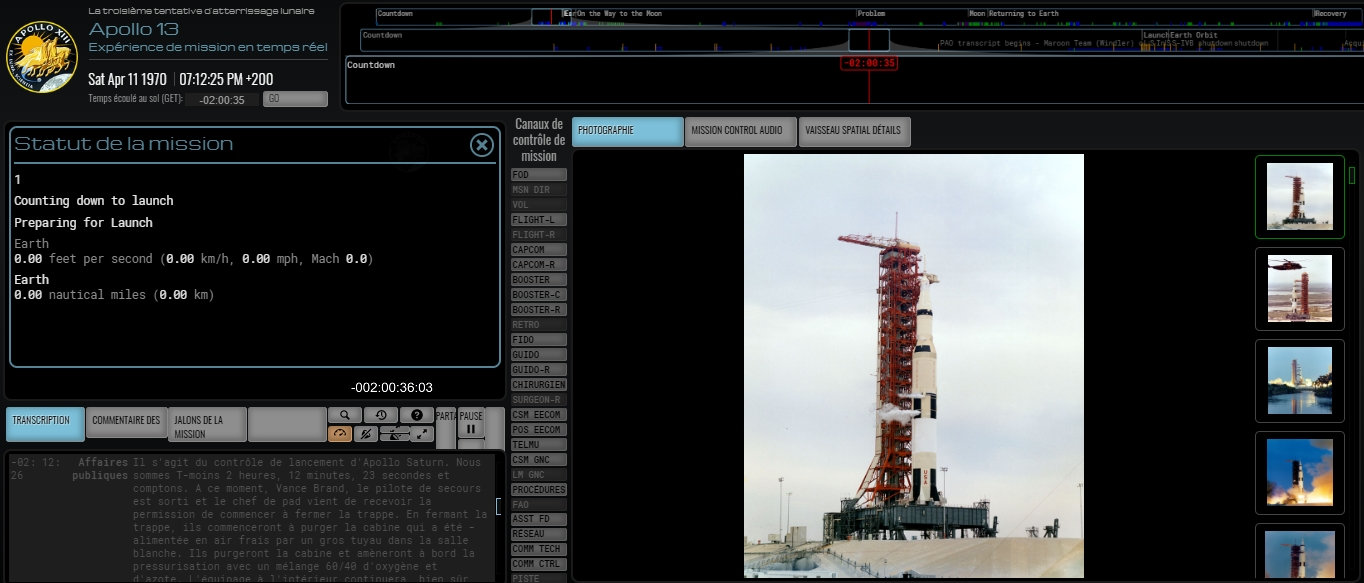
Task: Click the Apollo 13 mission patch logo
Action: (42, 56)
